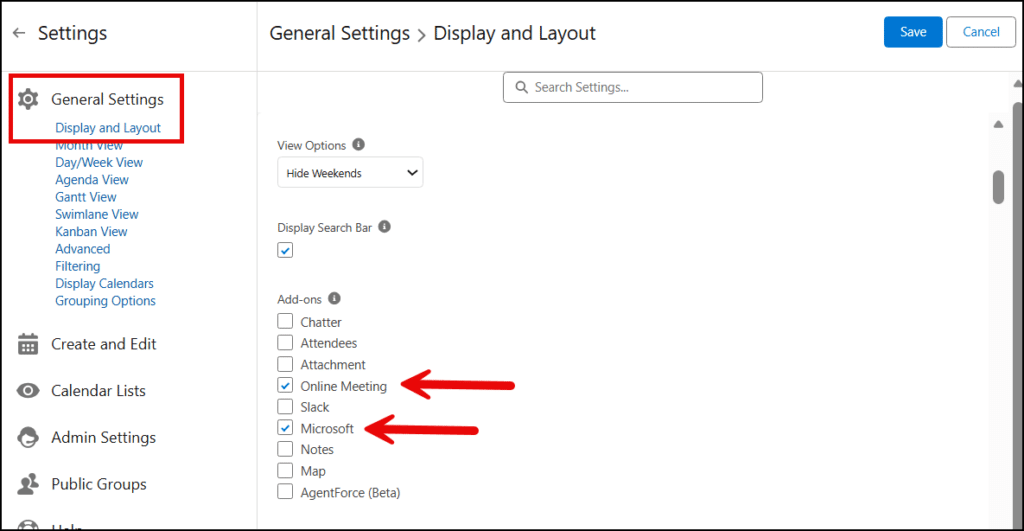Click info icon next to Add-ons
Viewport: 1024px width, 531px height.
[334, 298]
